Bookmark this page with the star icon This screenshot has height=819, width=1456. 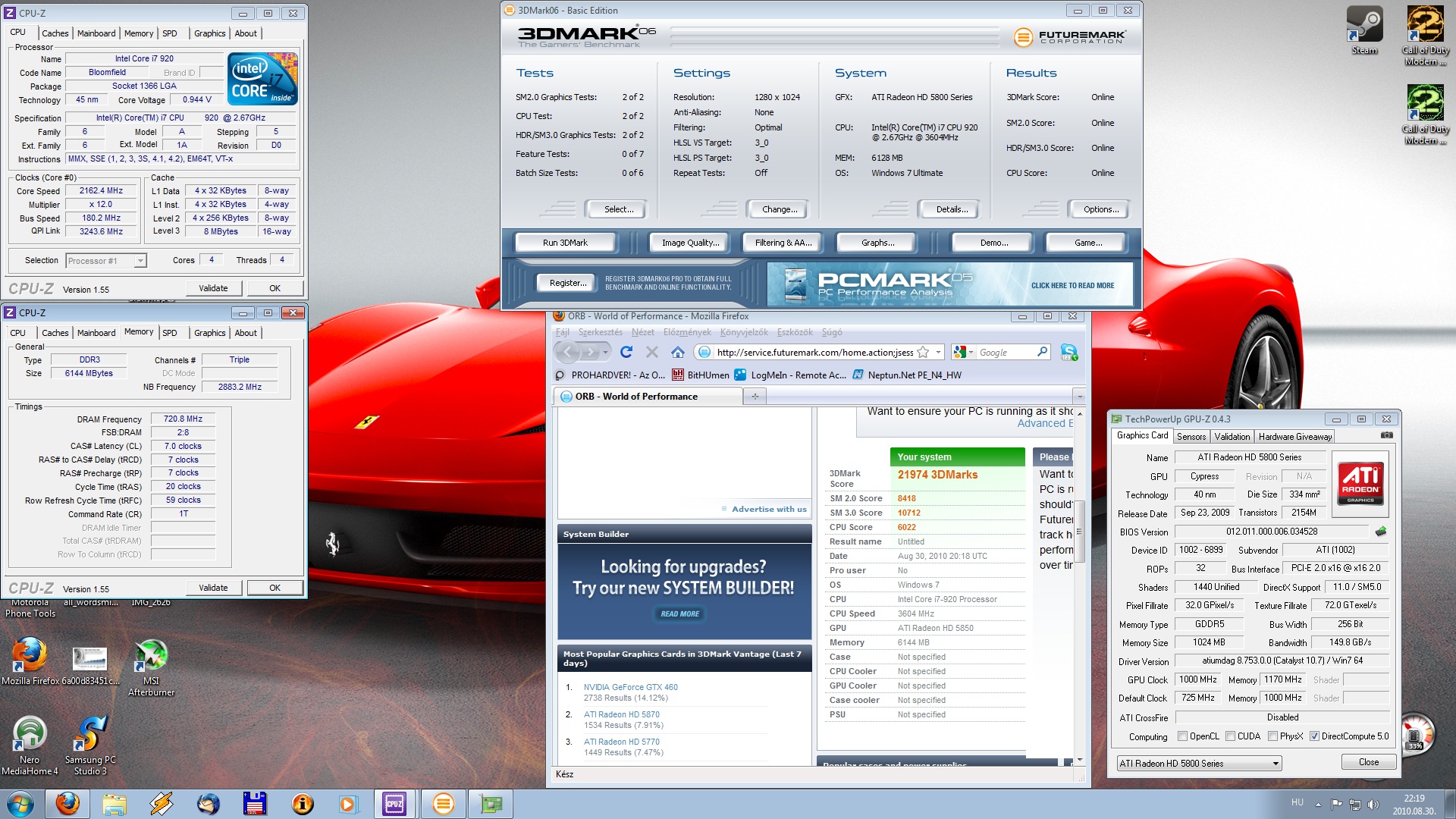pos(923,352)
